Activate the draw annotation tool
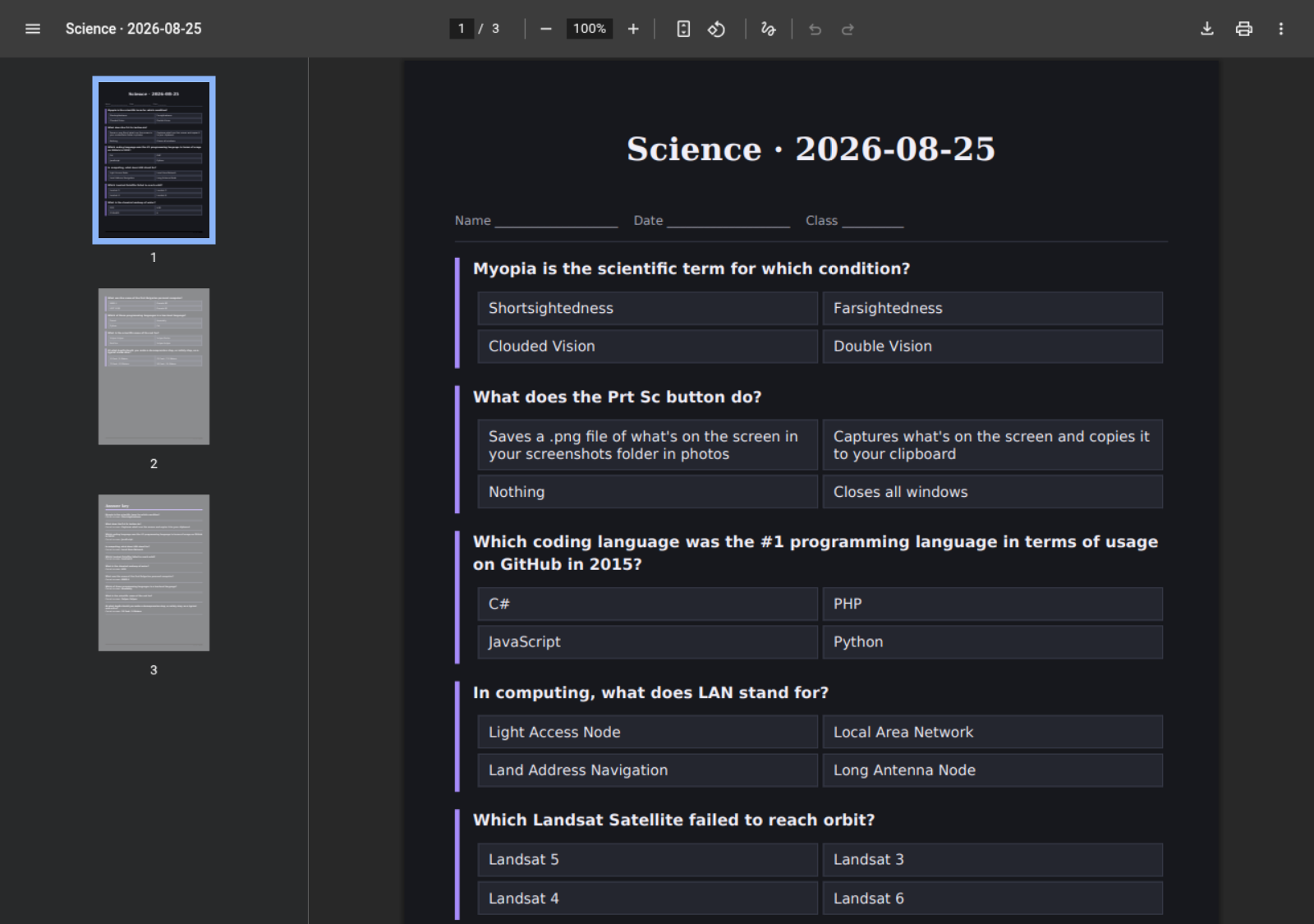 click(769, 29)
